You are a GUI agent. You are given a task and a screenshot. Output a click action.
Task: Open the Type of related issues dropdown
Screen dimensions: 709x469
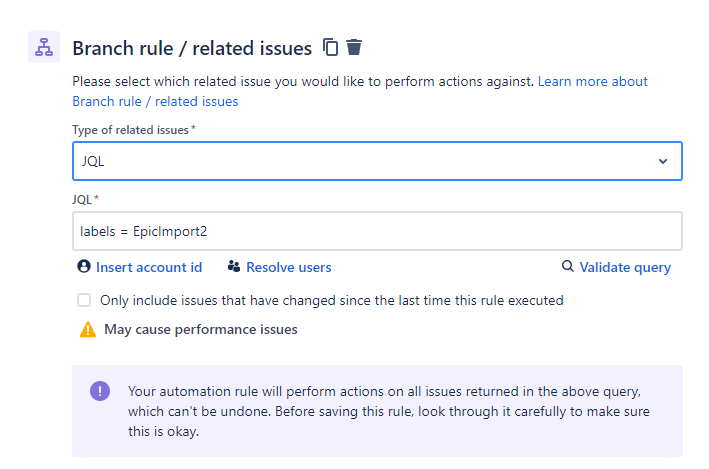tap(377, 161)
